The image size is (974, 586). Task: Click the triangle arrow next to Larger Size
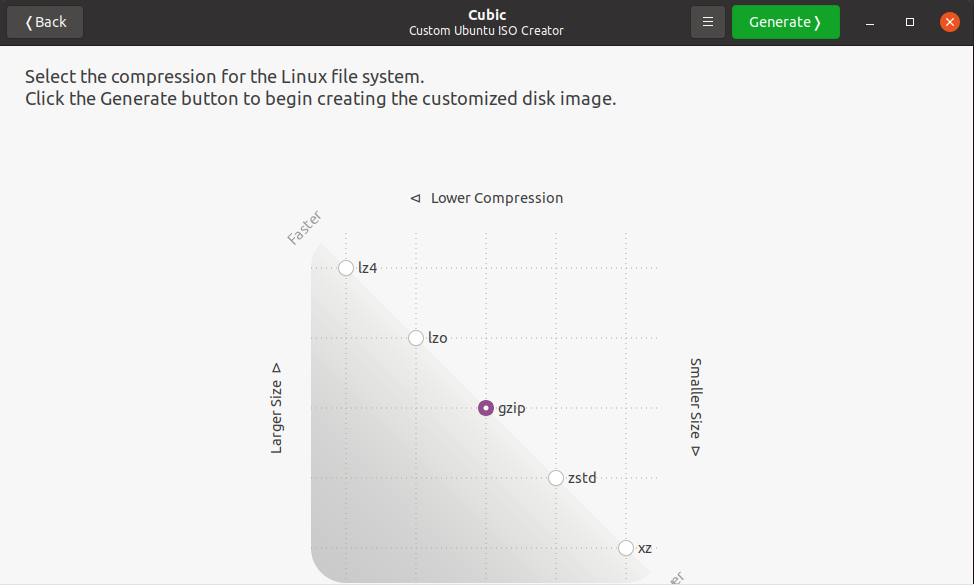point(277,368)
